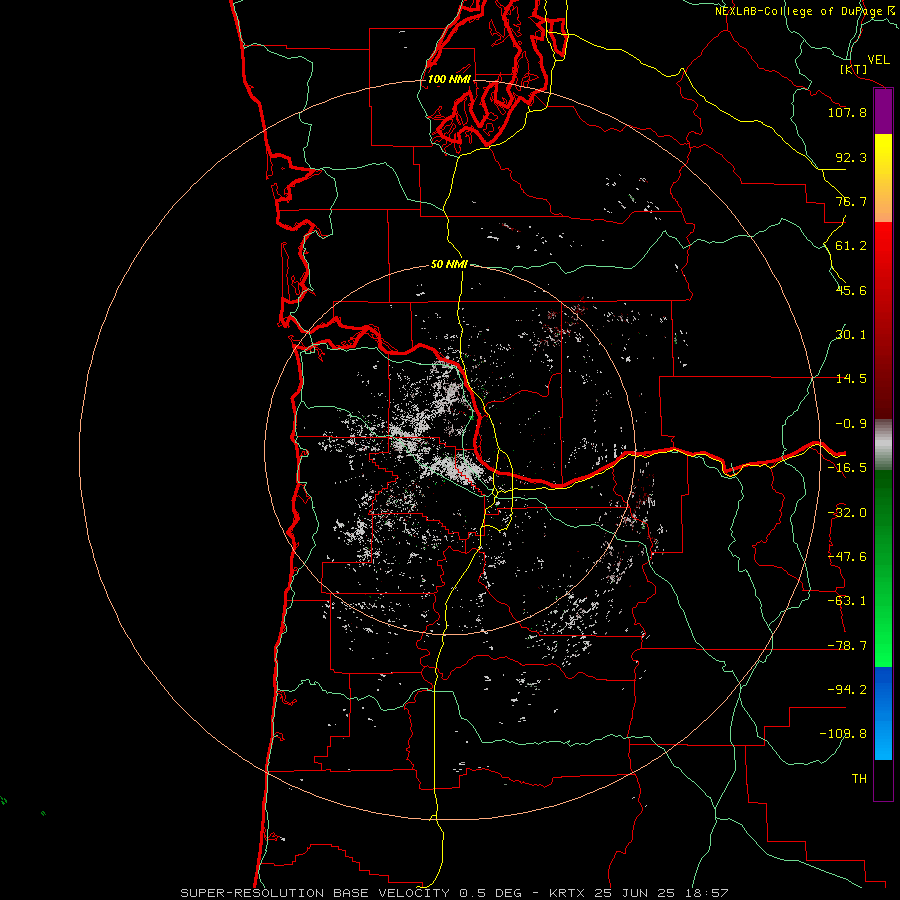Click the yellow-orange segment of the velocity color bar
This screenshot has height=900, width=900.
pos(883,178)
